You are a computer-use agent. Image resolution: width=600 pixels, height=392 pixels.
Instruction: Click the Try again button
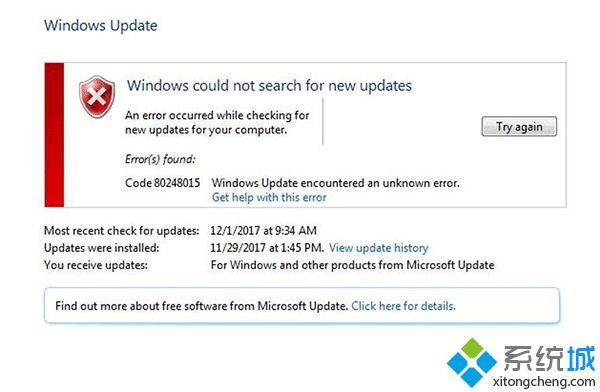click(x=519, y=126)
